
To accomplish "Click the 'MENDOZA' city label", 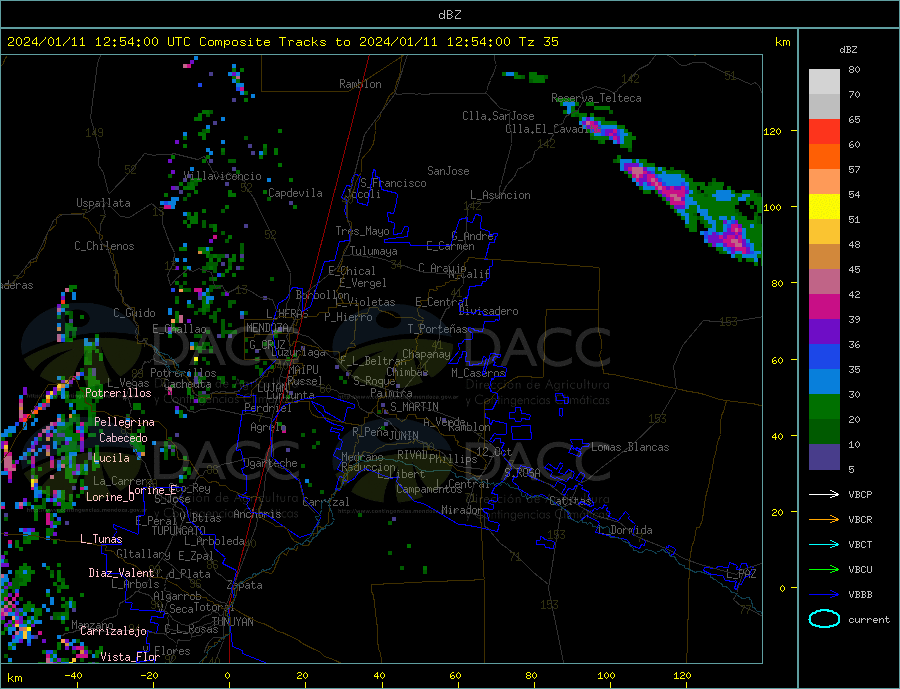I will [267, 328].
